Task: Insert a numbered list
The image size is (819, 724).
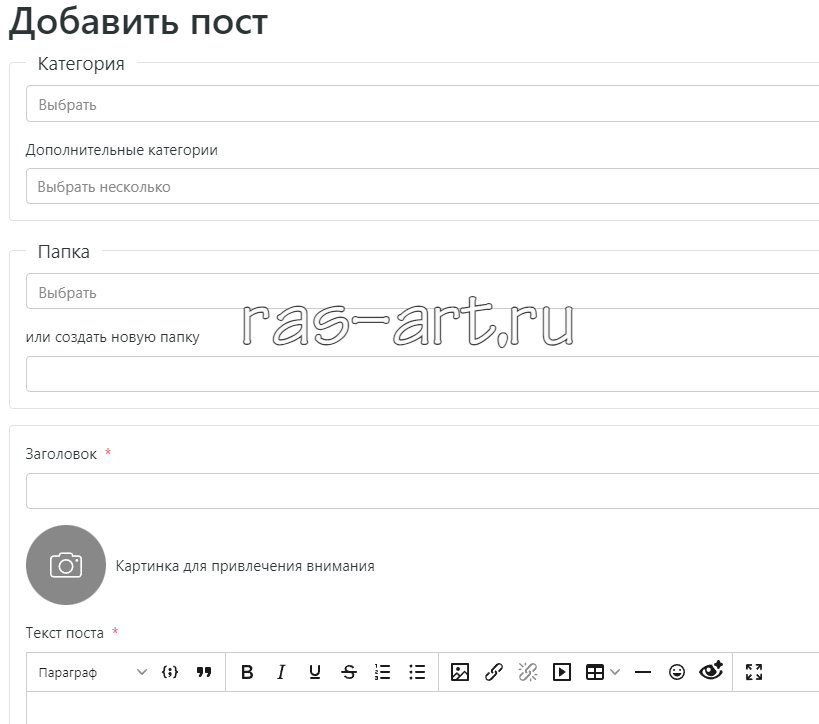Action: [382, 672]
